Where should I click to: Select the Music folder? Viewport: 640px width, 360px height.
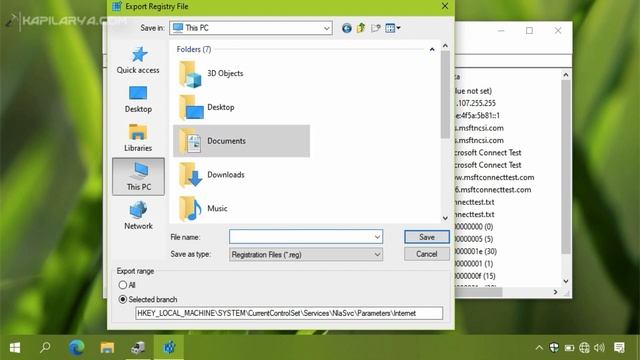pyautogui.click(x=203, y=209)
